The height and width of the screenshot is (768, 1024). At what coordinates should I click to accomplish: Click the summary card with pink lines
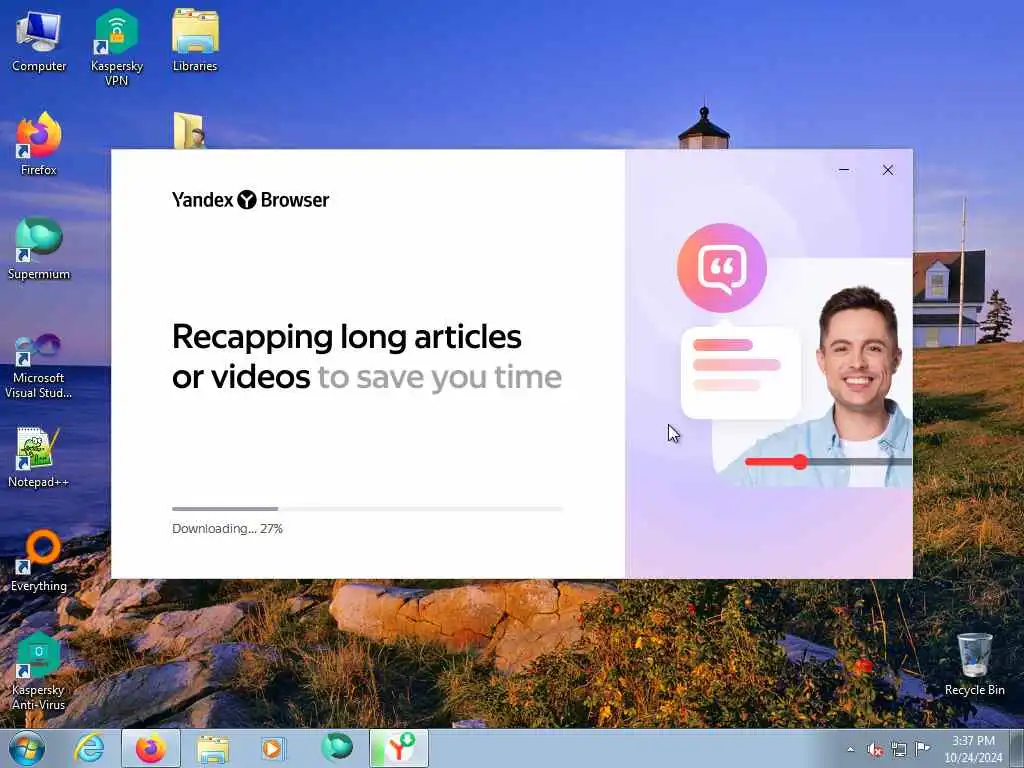pyautogui.click(x=741, y=372)
